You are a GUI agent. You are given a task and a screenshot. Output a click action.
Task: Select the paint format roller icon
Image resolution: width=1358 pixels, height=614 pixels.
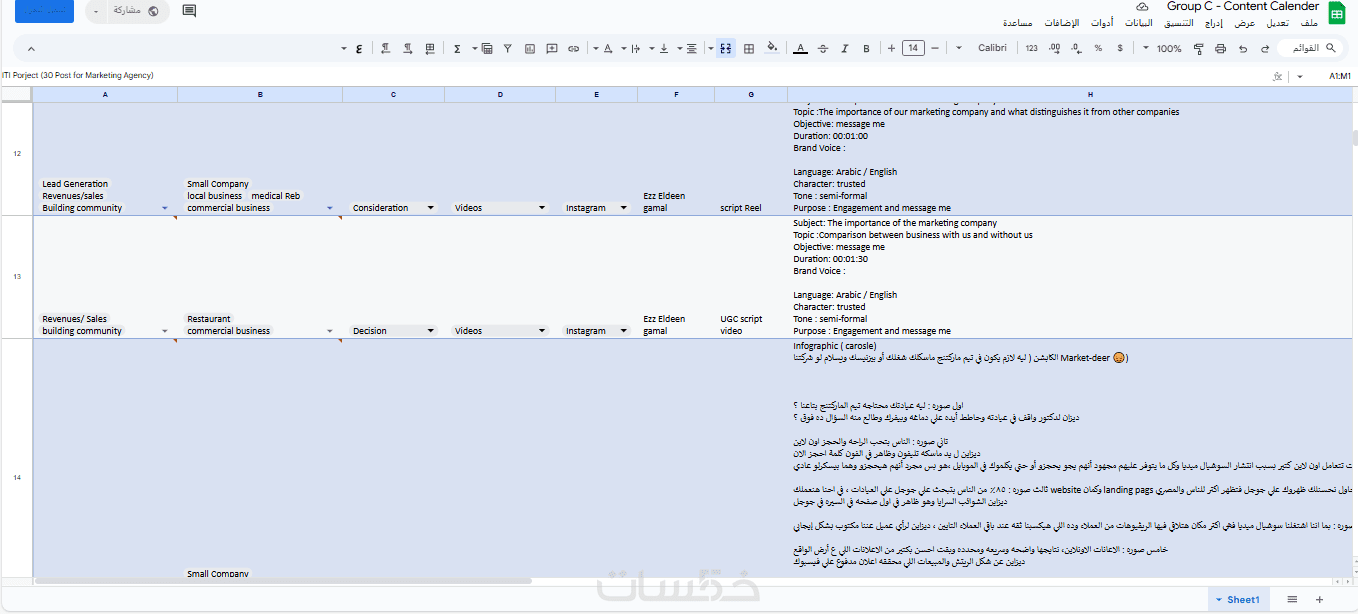pyautogui.click(x=1198, y=48)
